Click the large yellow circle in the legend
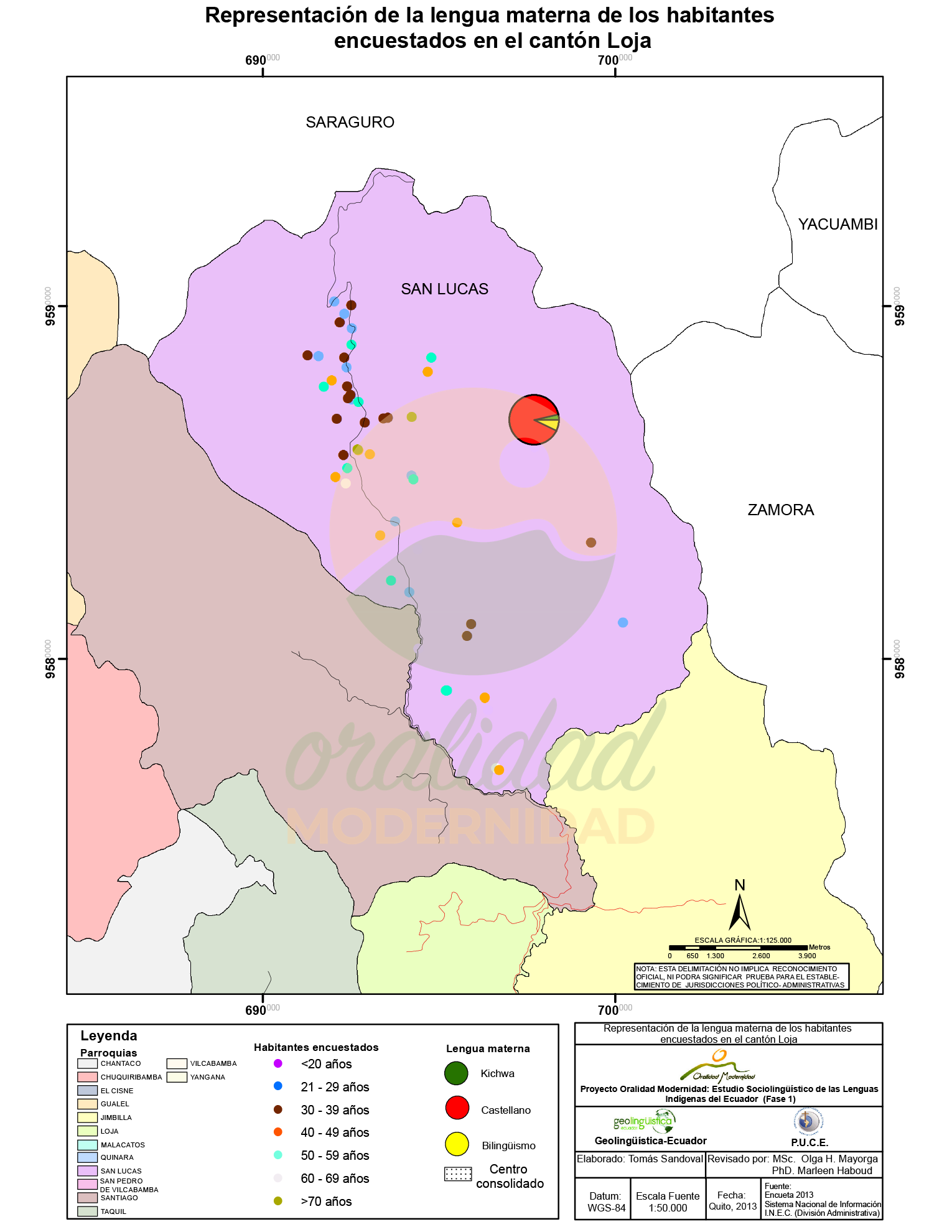 [x=457, y=1144]
